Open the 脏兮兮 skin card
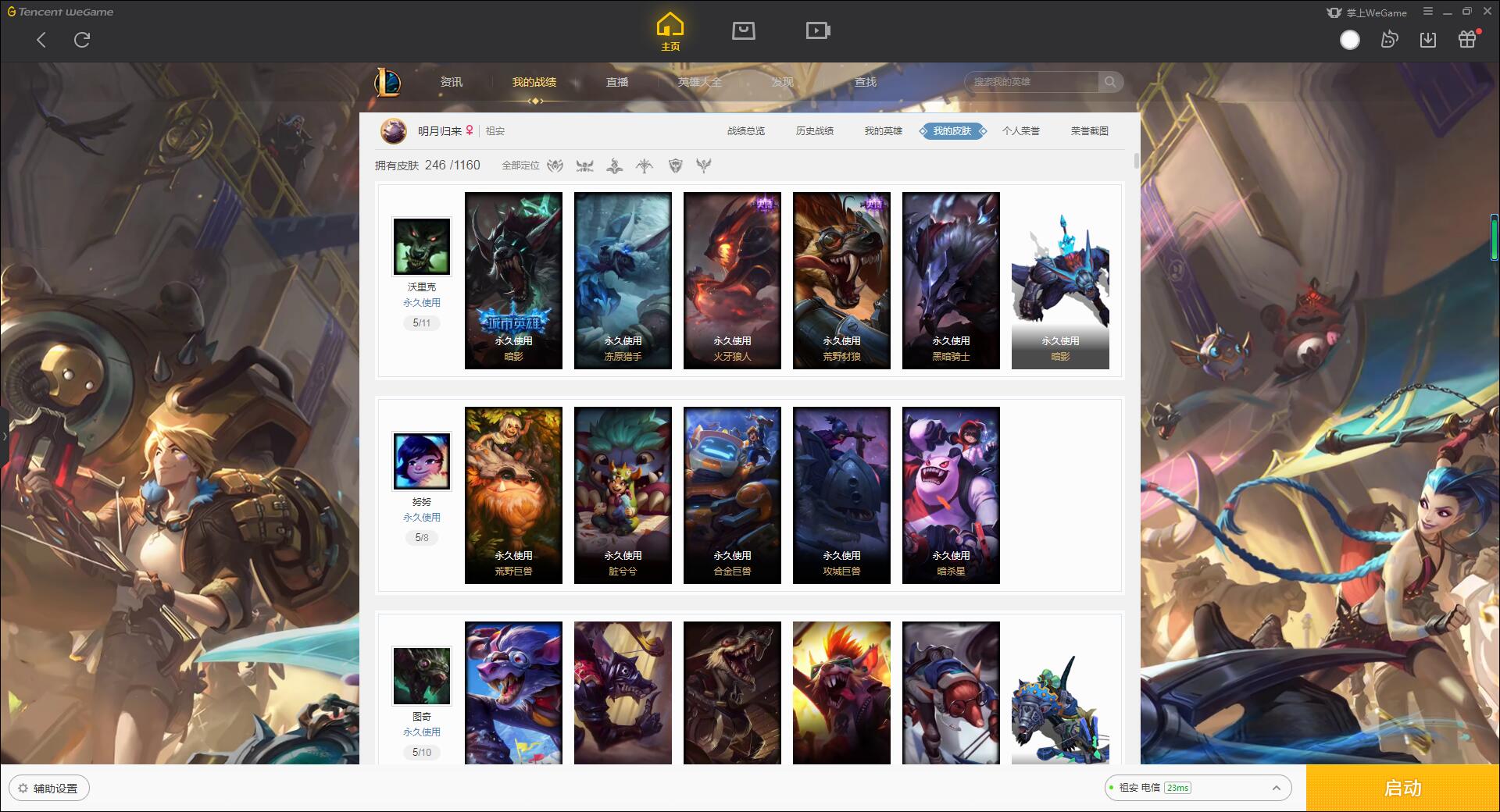 click(x=623, y=495)
